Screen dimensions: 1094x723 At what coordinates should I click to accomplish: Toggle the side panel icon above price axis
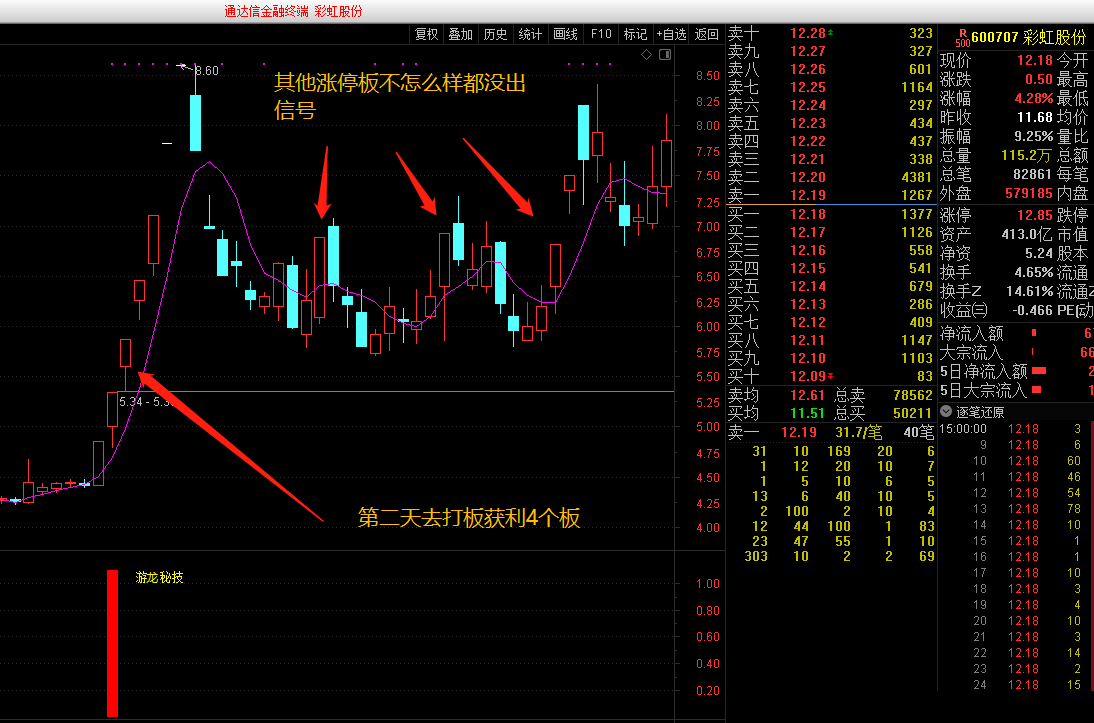click(x=663, y=54)
